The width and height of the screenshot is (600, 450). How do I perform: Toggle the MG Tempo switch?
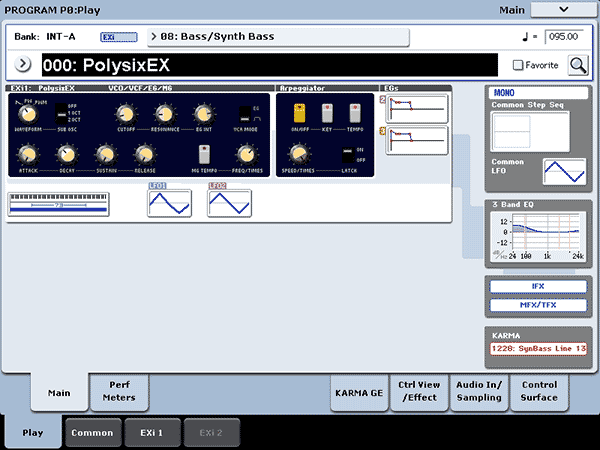pyautogui.click(x=204, y=153)
